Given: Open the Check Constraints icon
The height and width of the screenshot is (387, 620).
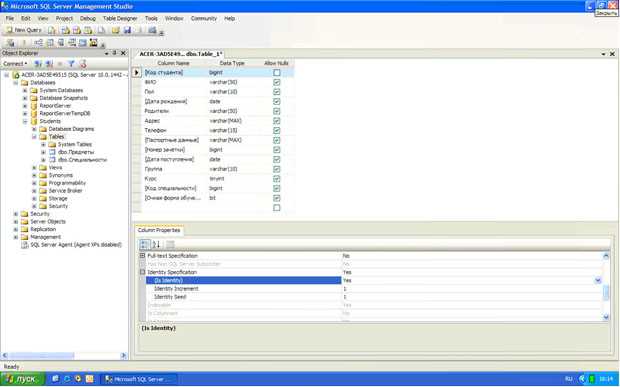Looking at the screenshot, I should point(83,42).
